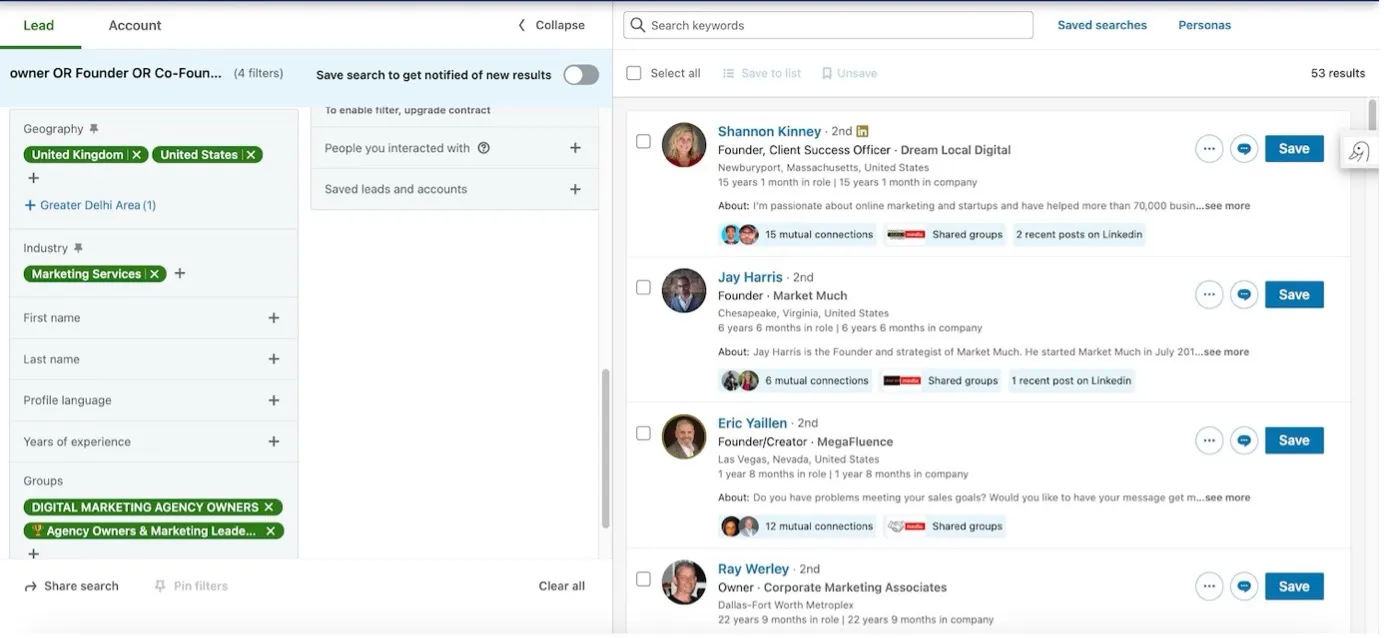Open more options for Jay Harris
Image resolution: width=1384 pixels, height=638 pixels.
(x=1209, y=295)
